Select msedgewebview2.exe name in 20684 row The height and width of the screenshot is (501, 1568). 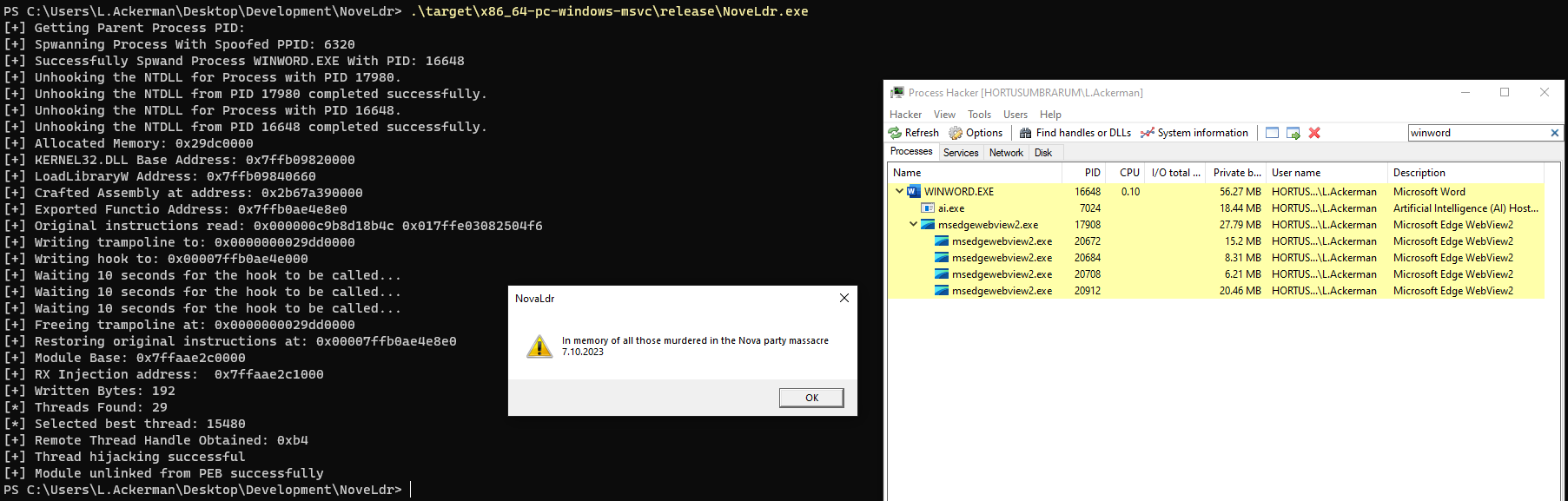point(1002,258)
